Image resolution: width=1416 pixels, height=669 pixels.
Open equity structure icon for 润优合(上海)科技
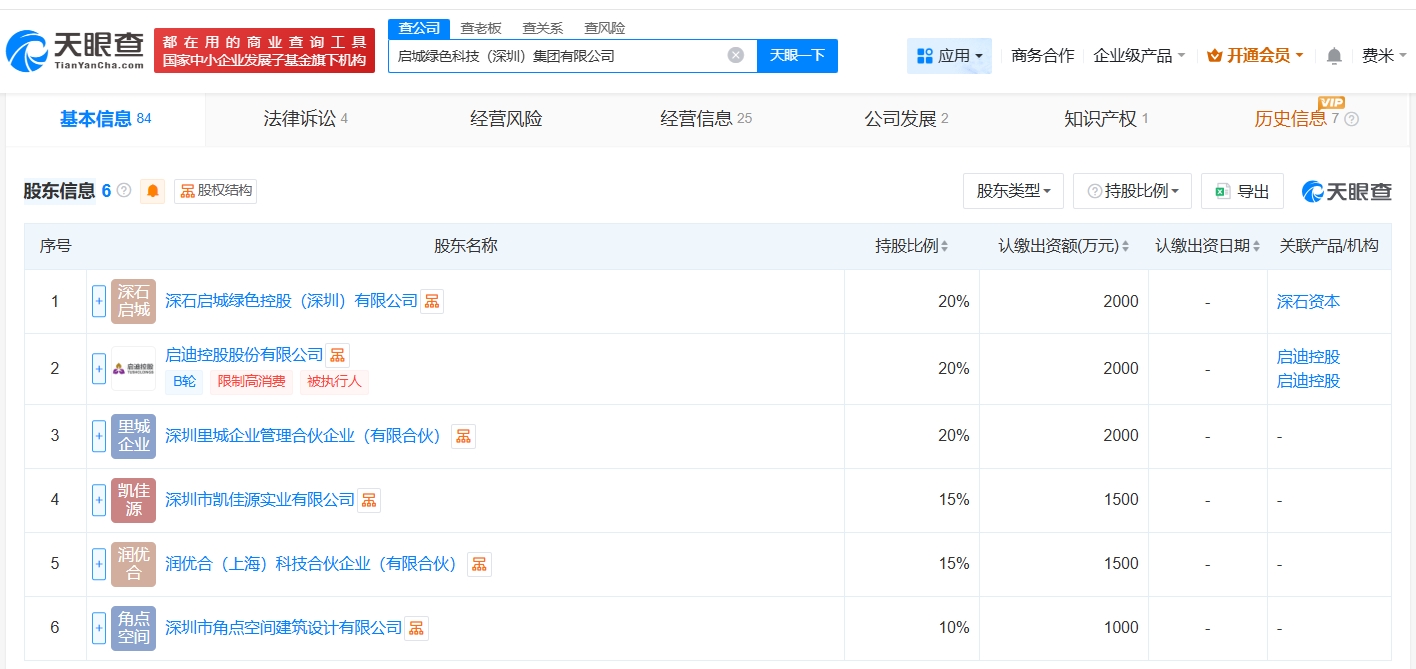click(479, 564)
